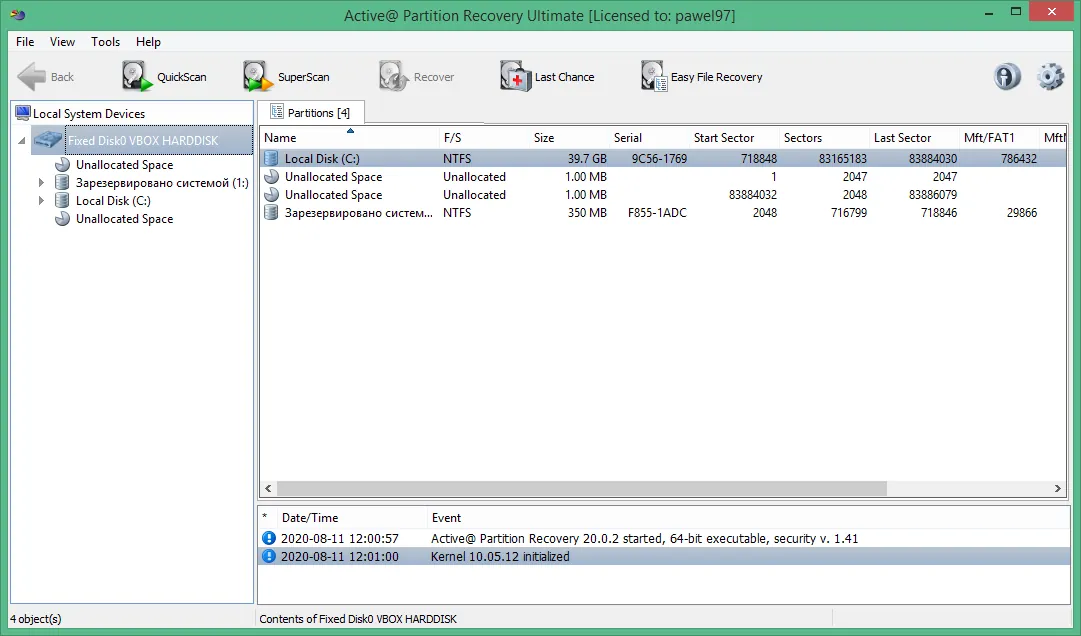Viewport: 1081px width, 636px height.
Task: Select Fixed Disk0 VBOX HARDDISK in tree
Action: 143,141
